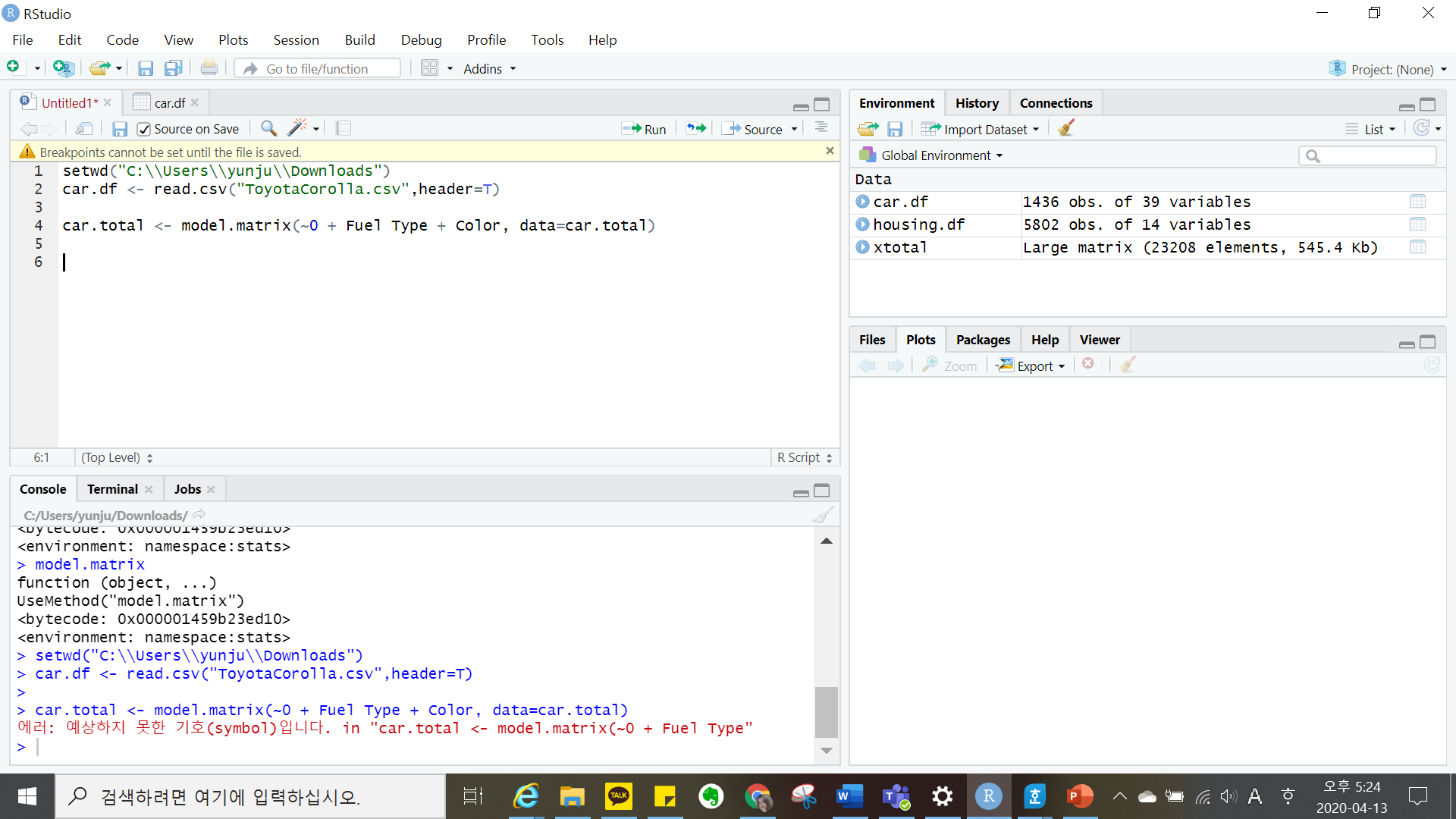The width and height of the screenshot is (1456, 819).
Task: Open KakaoTalk from taskbar
Action: pyautogui.click(x=619, y=796)
